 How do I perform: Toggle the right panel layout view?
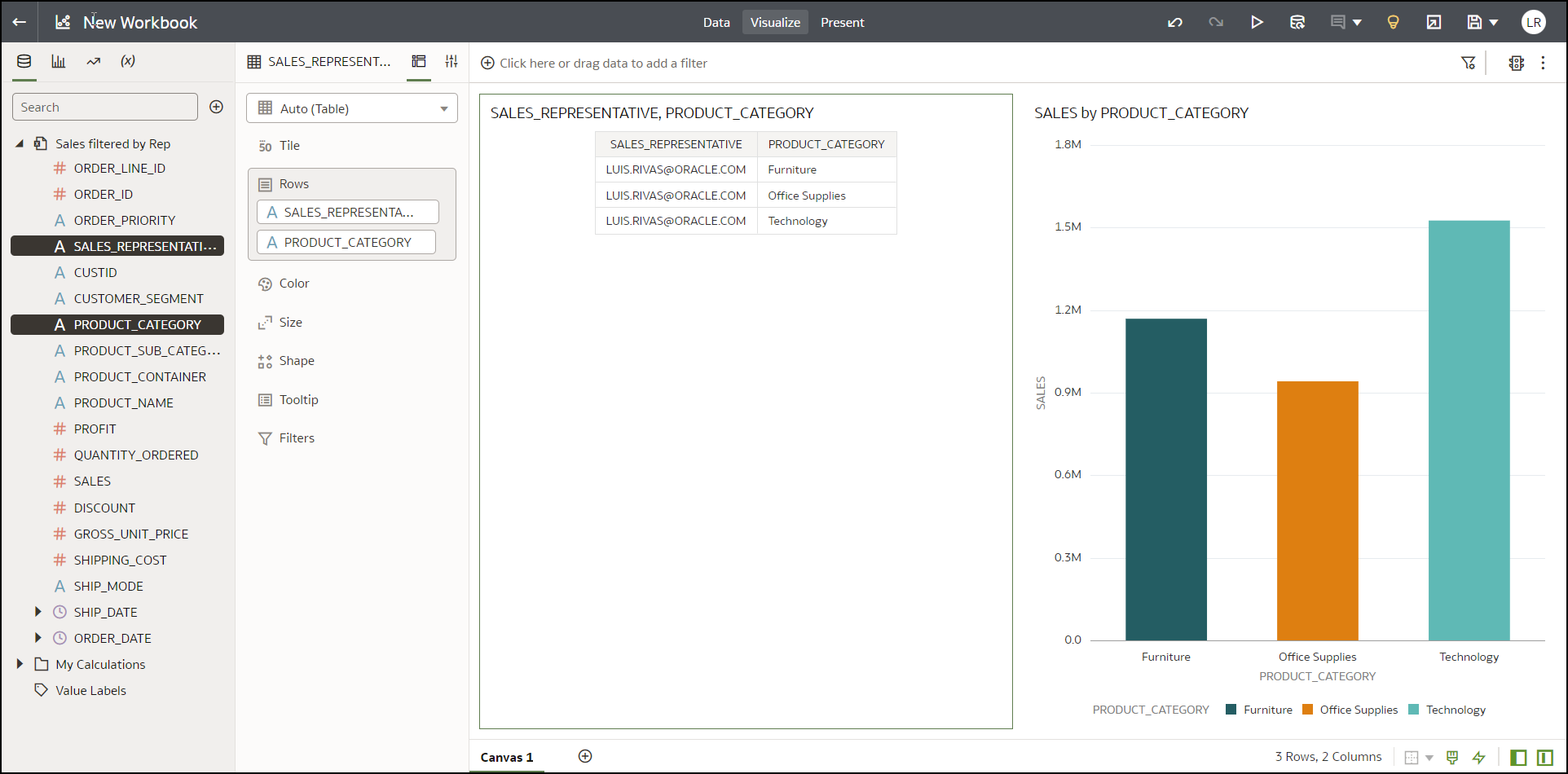1547,757
